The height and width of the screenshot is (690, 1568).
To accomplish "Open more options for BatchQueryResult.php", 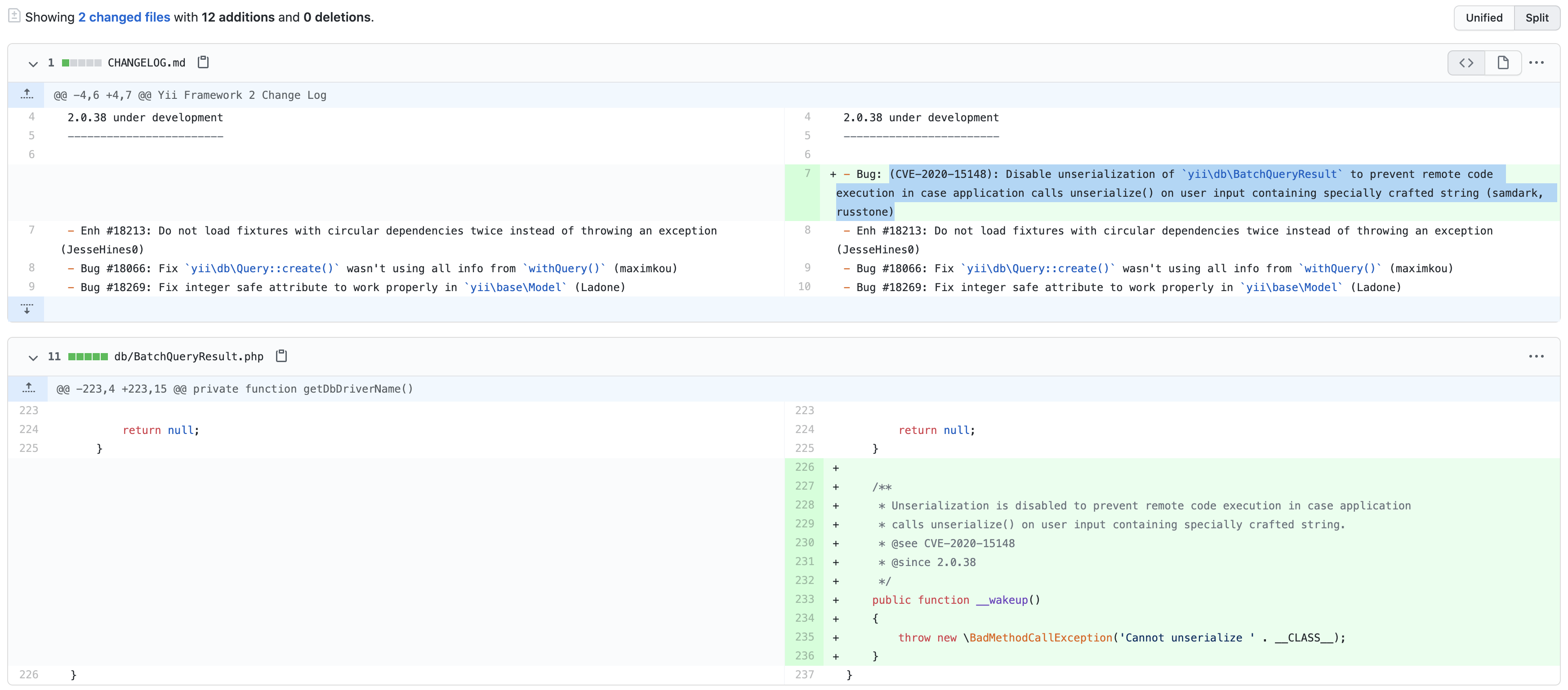I will tap(1537, 357).
